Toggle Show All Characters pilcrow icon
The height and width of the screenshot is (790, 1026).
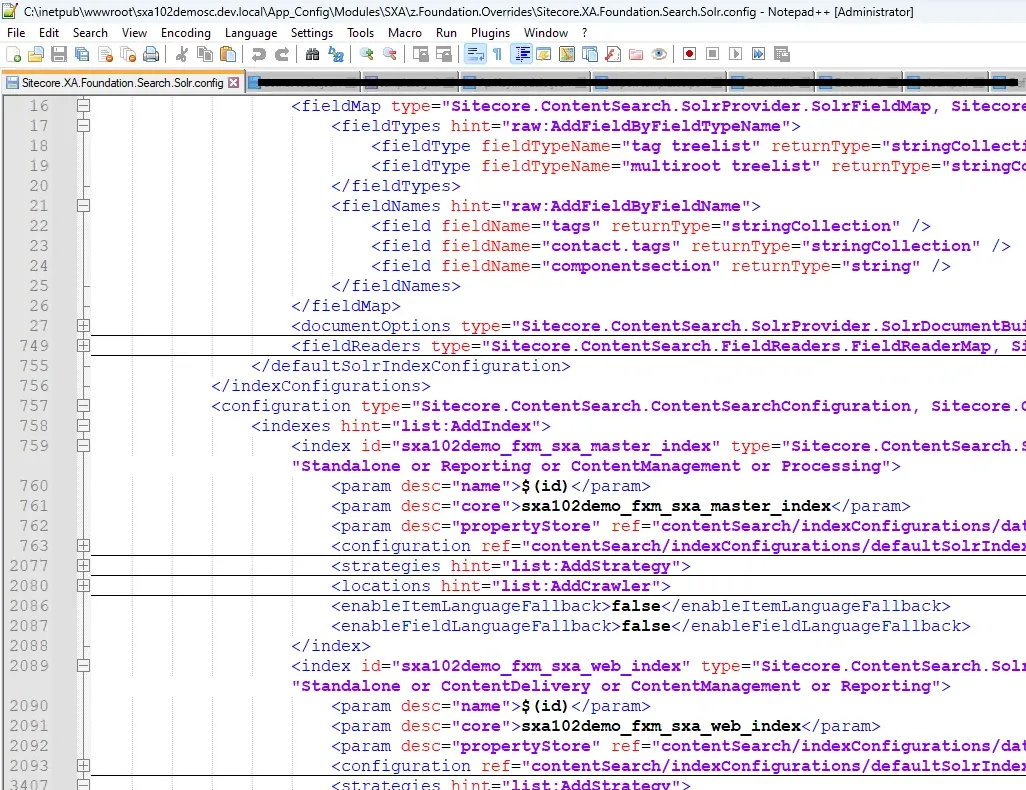click(497, 54)
